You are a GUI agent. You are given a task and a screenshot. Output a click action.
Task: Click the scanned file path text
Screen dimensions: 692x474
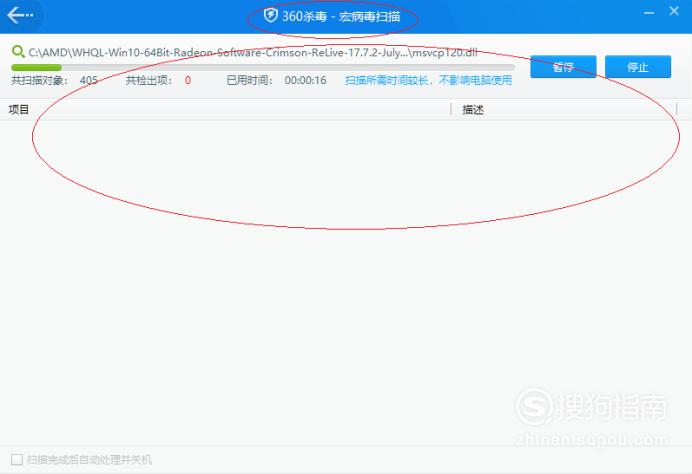[253, 53]
